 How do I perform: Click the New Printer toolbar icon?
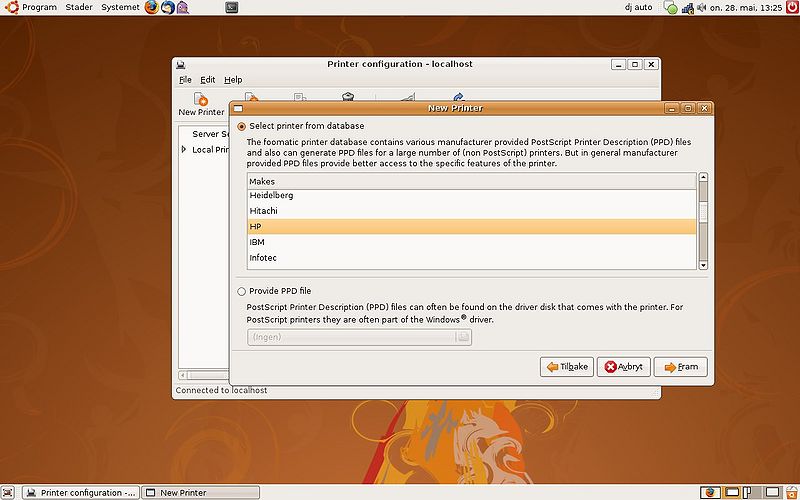tap(201, 104)
